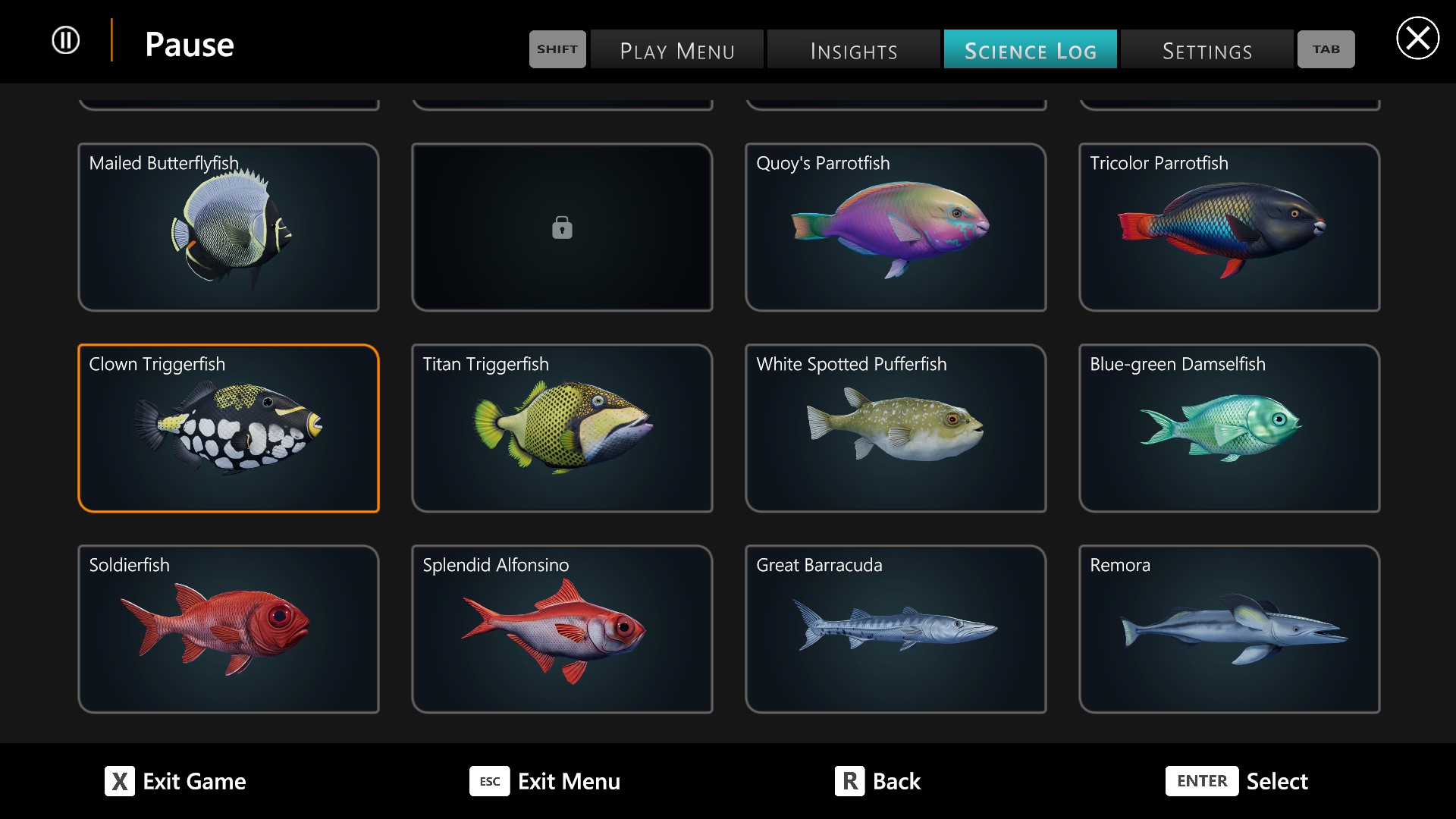Click the X key icon for Exit Game
1456x819 pixels.
pos(120,781)
